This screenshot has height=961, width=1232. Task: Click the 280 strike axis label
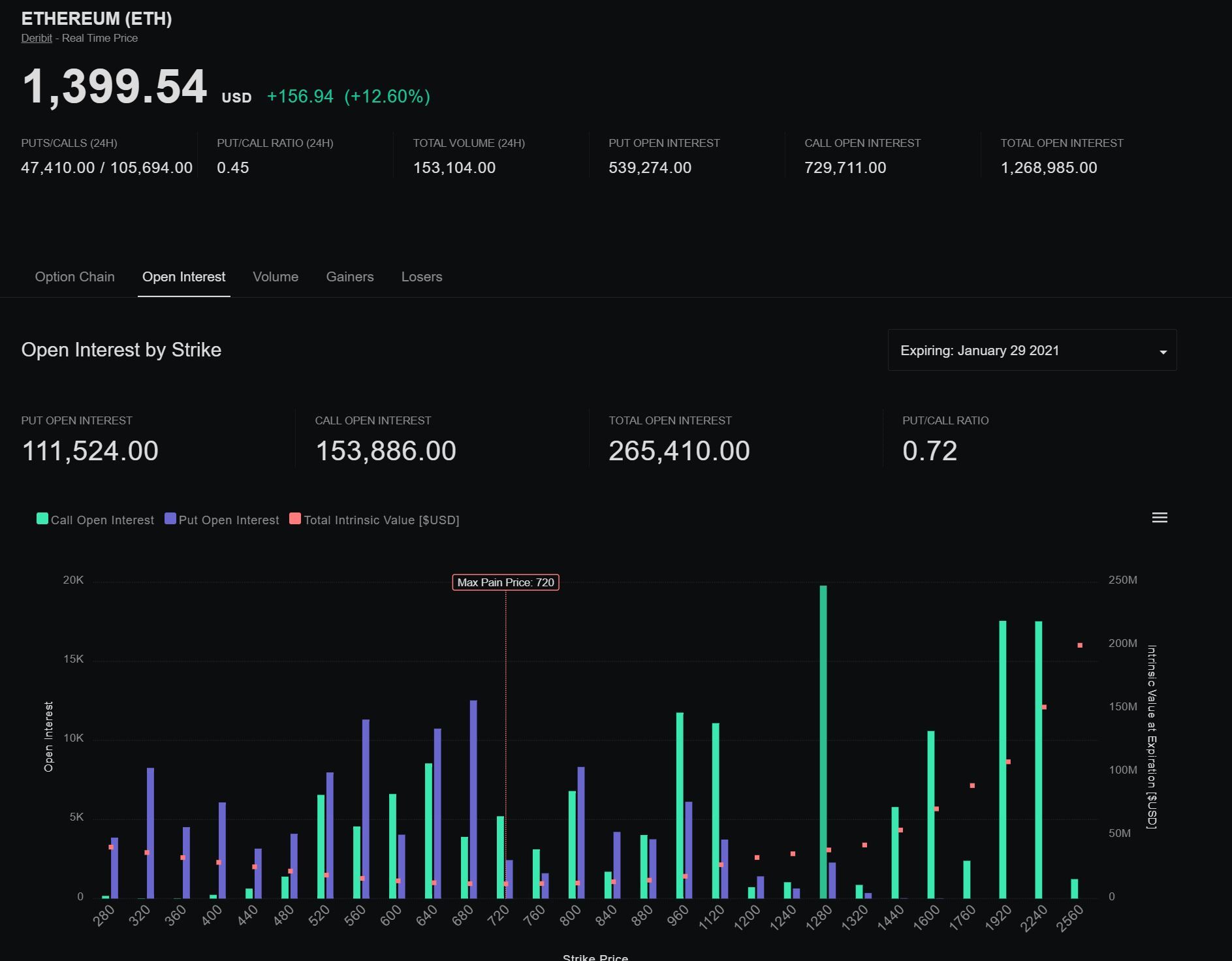103,917
